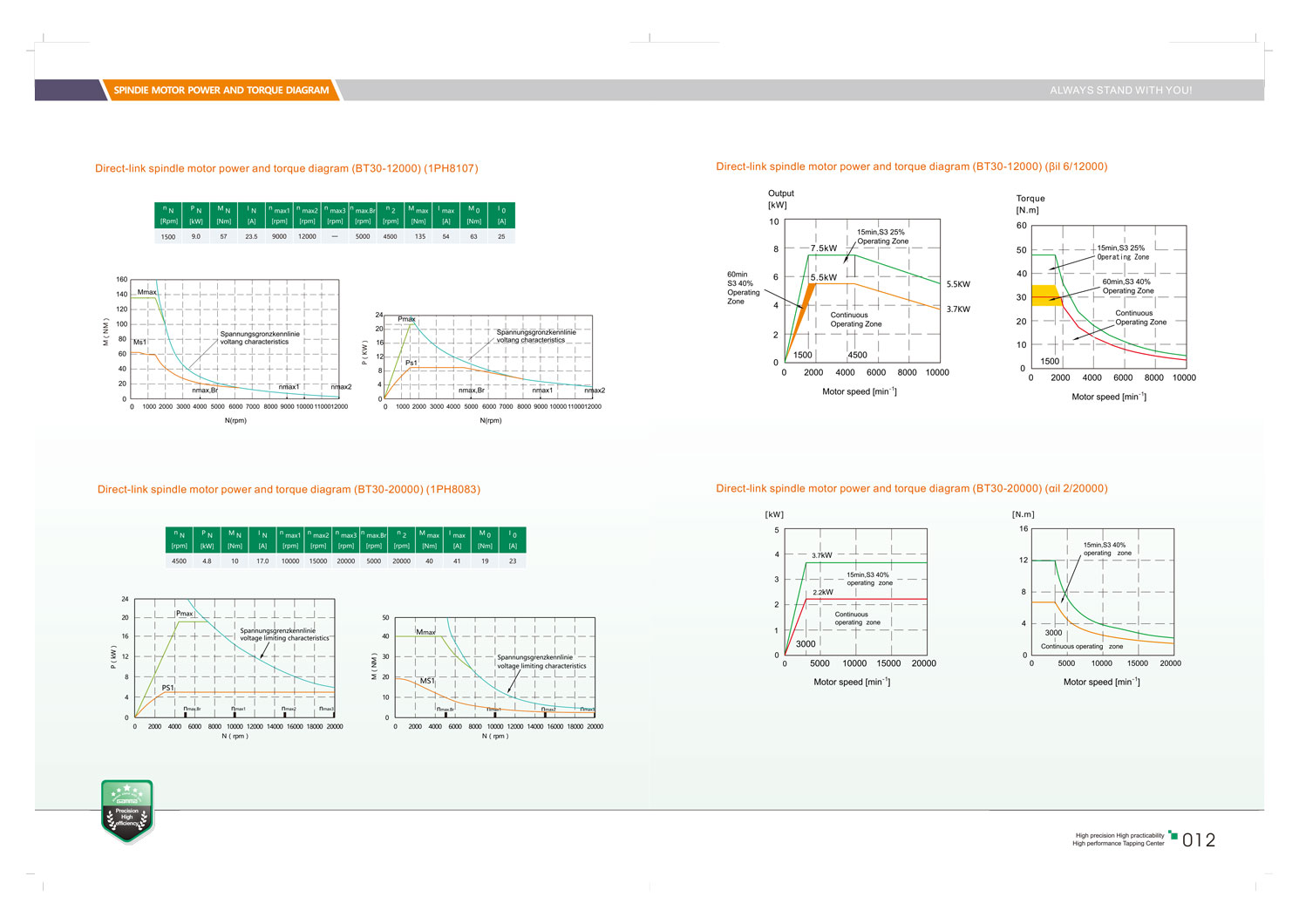This screenshot has width=1299, height=924.
Task: Click the 63 M0 value in the 1PH8107 table
Action: click(x=473, y=236)
